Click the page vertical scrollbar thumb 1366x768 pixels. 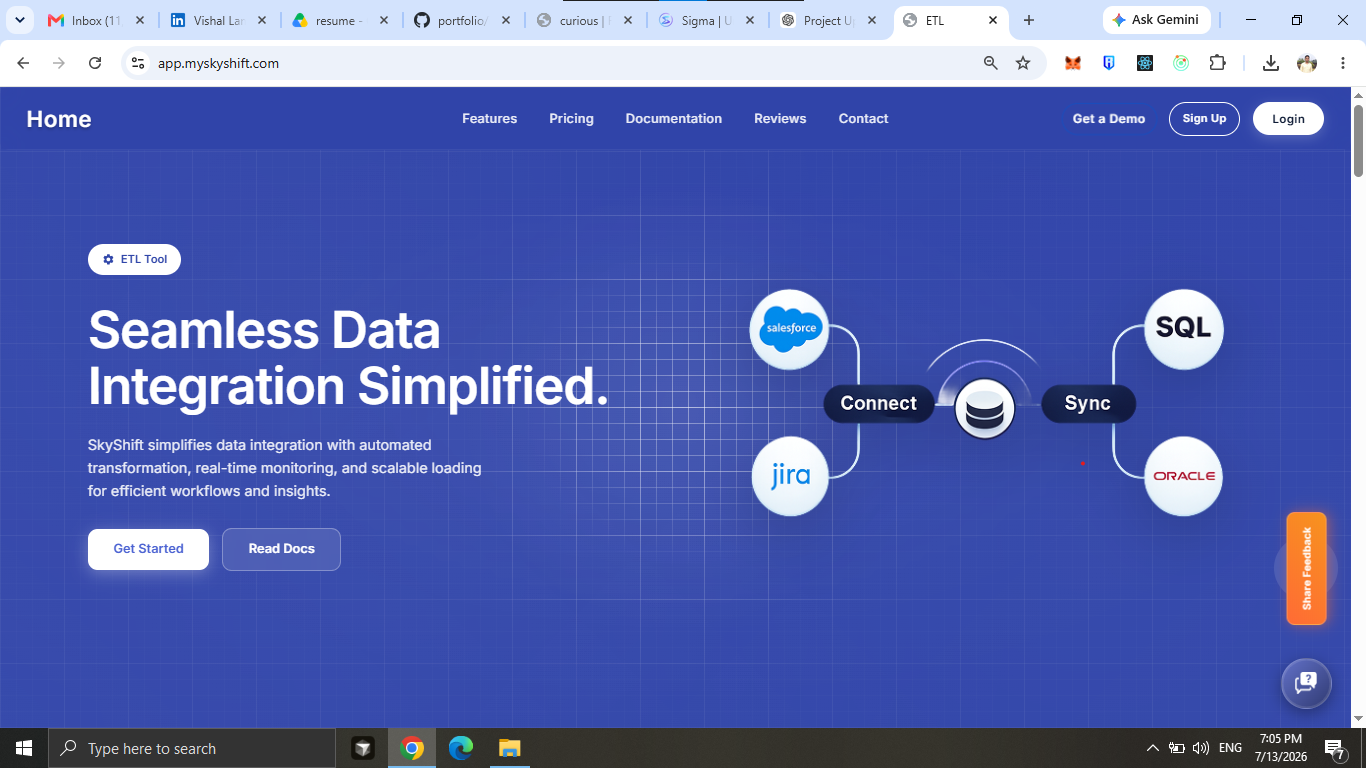pos(1358,139)
